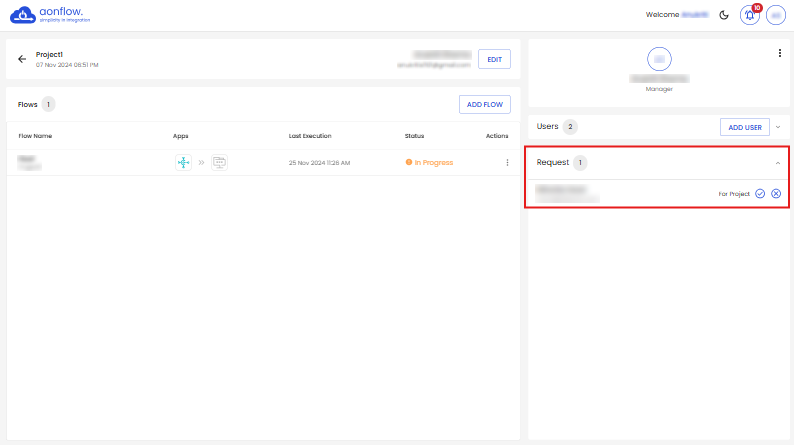The width and height of the screenshot is (794, 445).
Task: Open the flow's Actions three-dot menu
Action: pos(507,162)
